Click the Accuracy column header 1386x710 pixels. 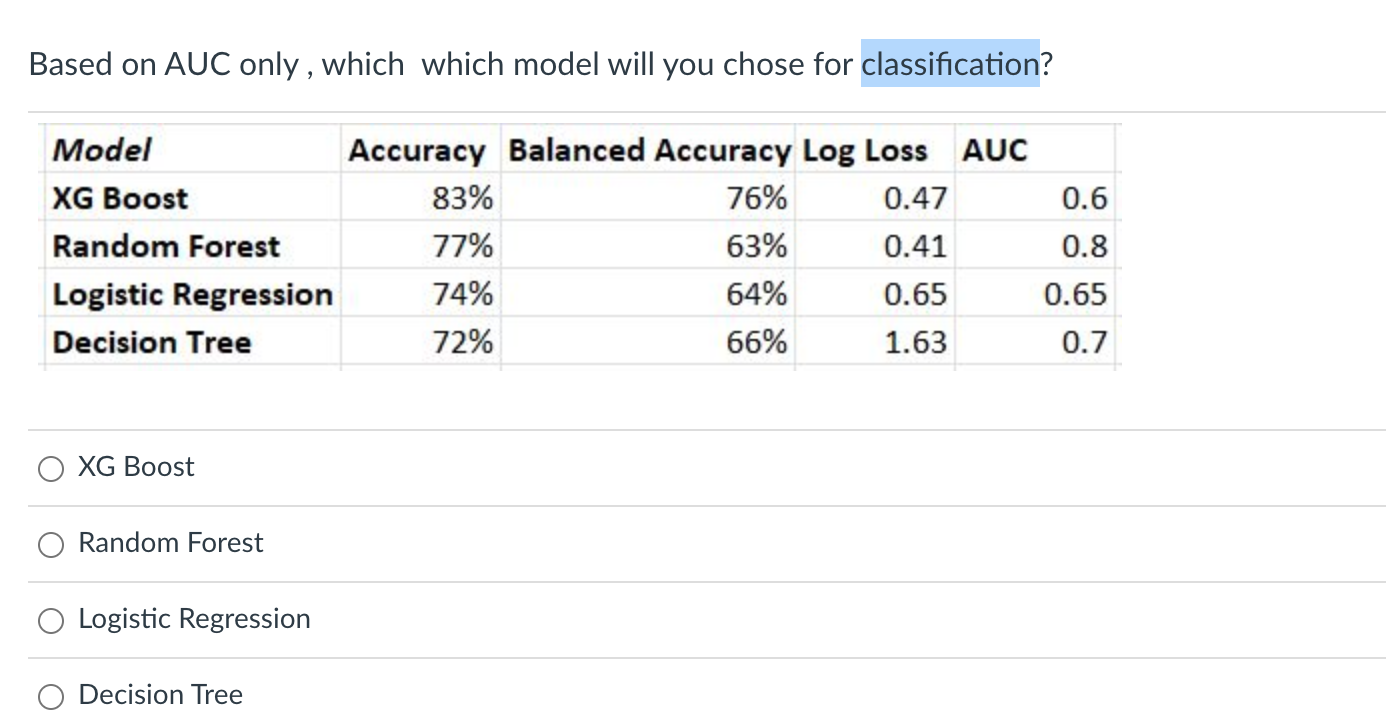pos(417,149)
